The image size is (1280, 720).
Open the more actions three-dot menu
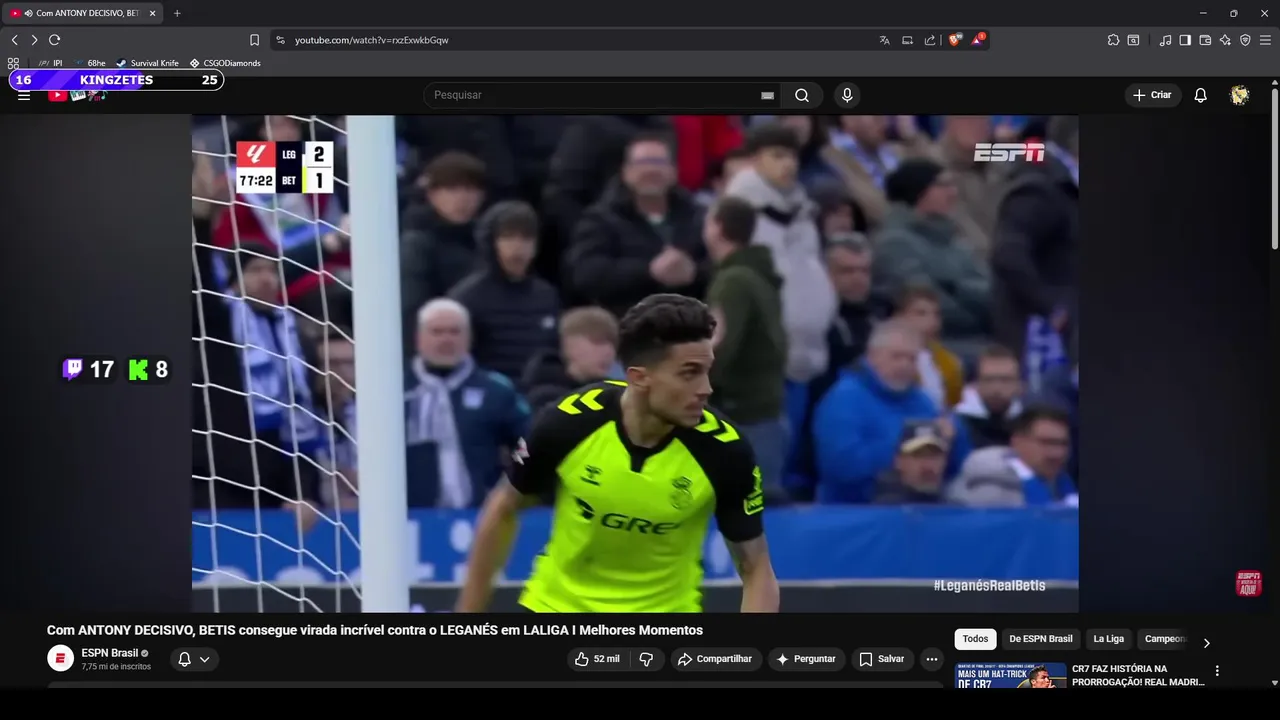pyautogui.click(x=932, y=659)
